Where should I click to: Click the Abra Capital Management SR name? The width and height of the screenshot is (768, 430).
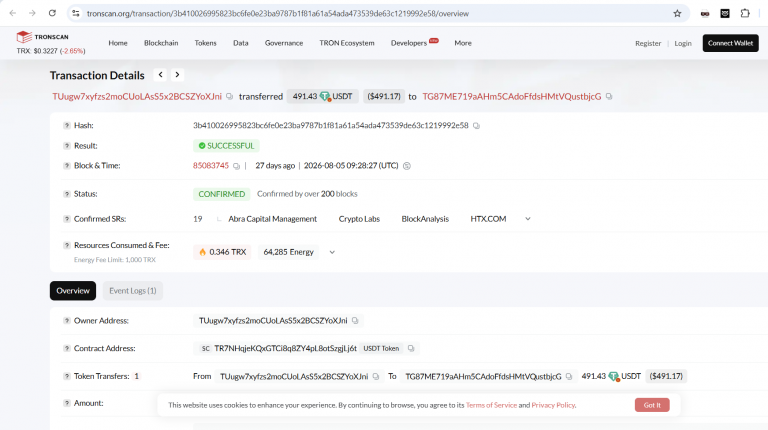pos(272,219)
